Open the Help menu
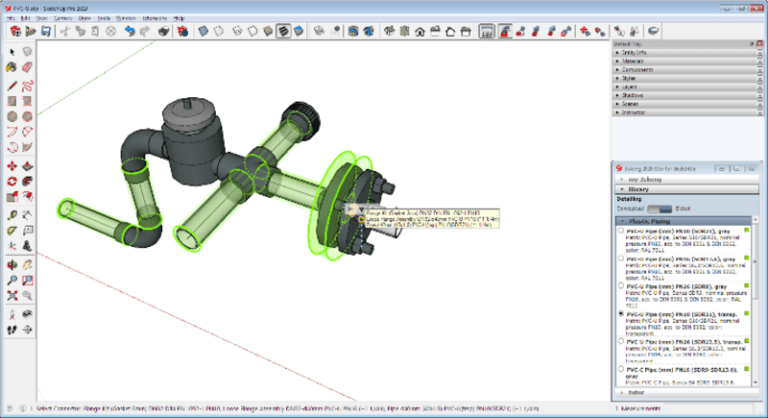 point(179,18)
